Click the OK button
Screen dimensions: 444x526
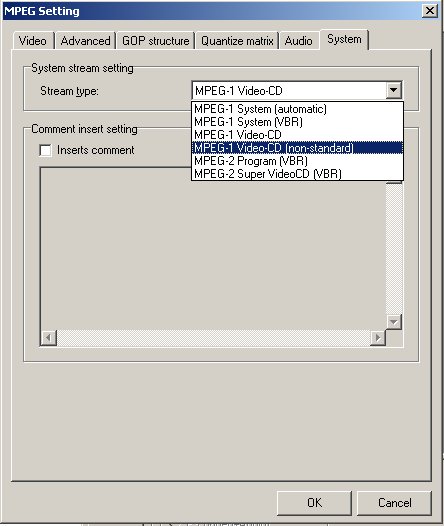314,503
